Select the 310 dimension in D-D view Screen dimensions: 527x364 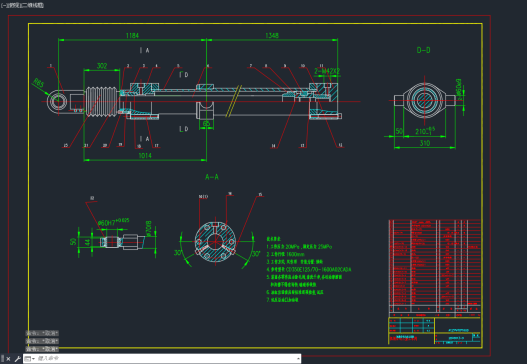point(425,143)
